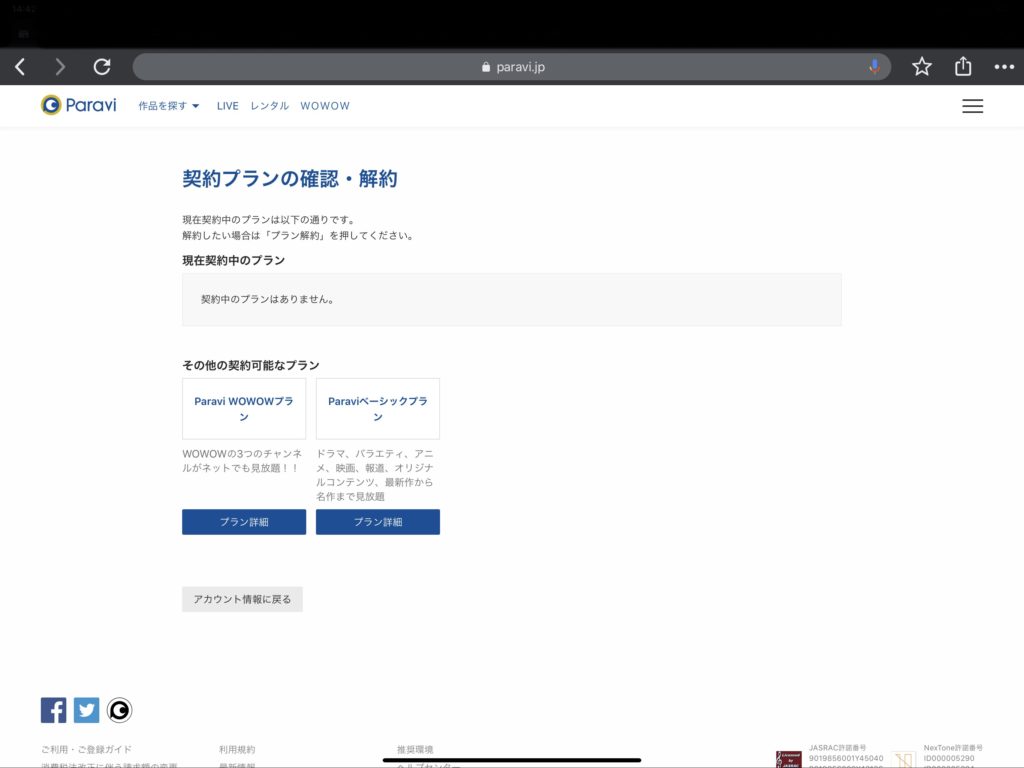Click プラン詳細 under Paravi WOWOWプラン

[x=244, y=522]
